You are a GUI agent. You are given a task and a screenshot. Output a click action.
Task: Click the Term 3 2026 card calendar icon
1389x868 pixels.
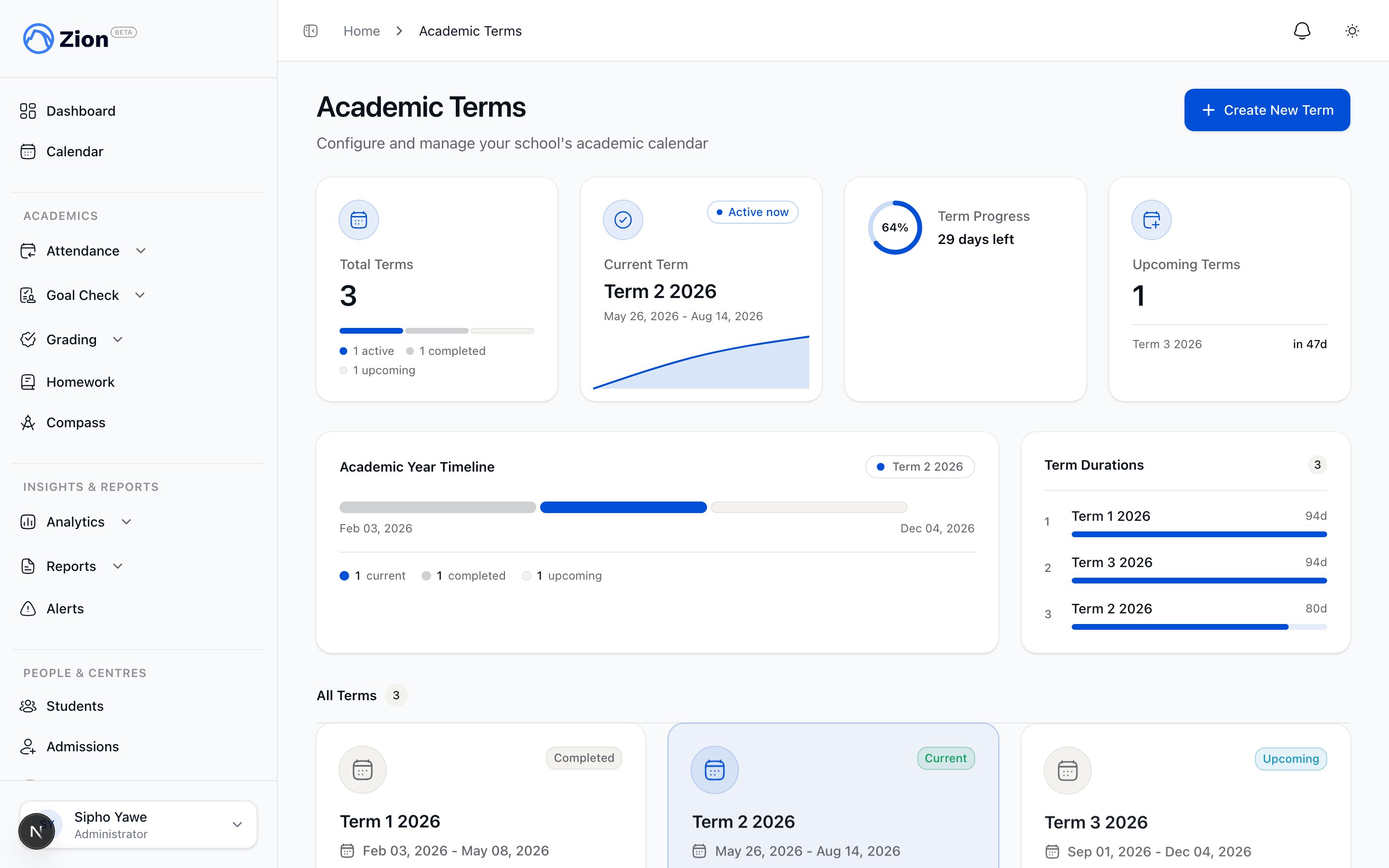point(1068,771)
